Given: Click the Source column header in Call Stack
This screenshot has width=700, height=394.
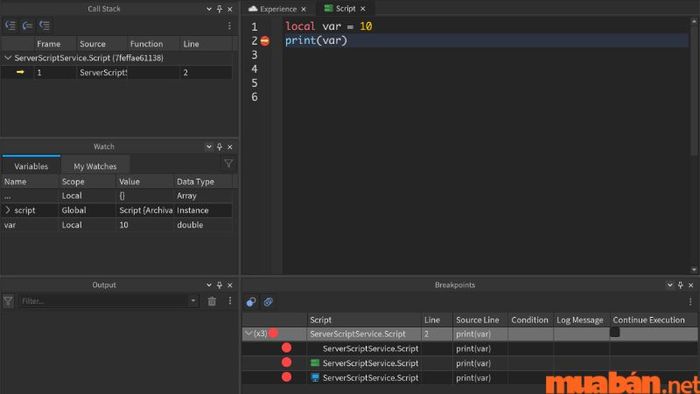Looking at the screenshot, I should click(93, 44).
